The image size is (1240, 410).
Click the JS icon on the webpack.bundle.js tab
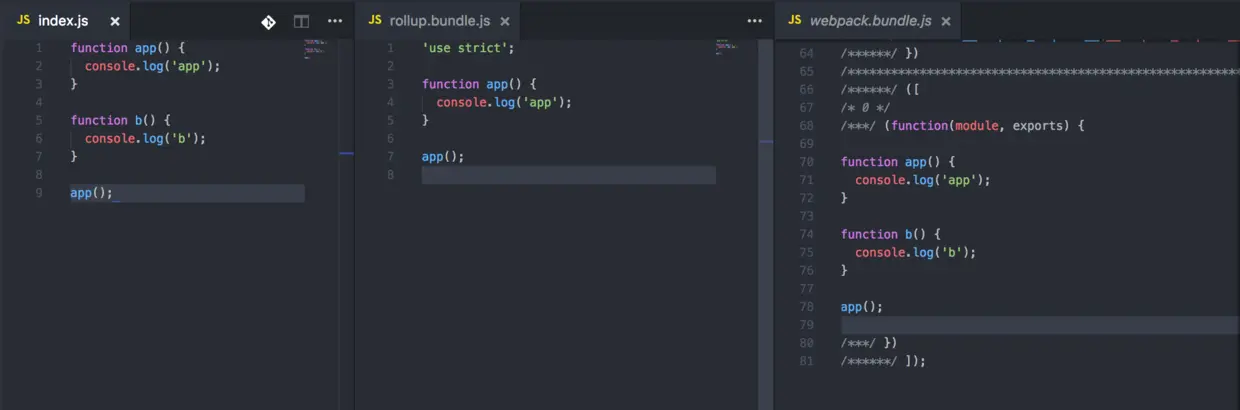pos(795,21)
